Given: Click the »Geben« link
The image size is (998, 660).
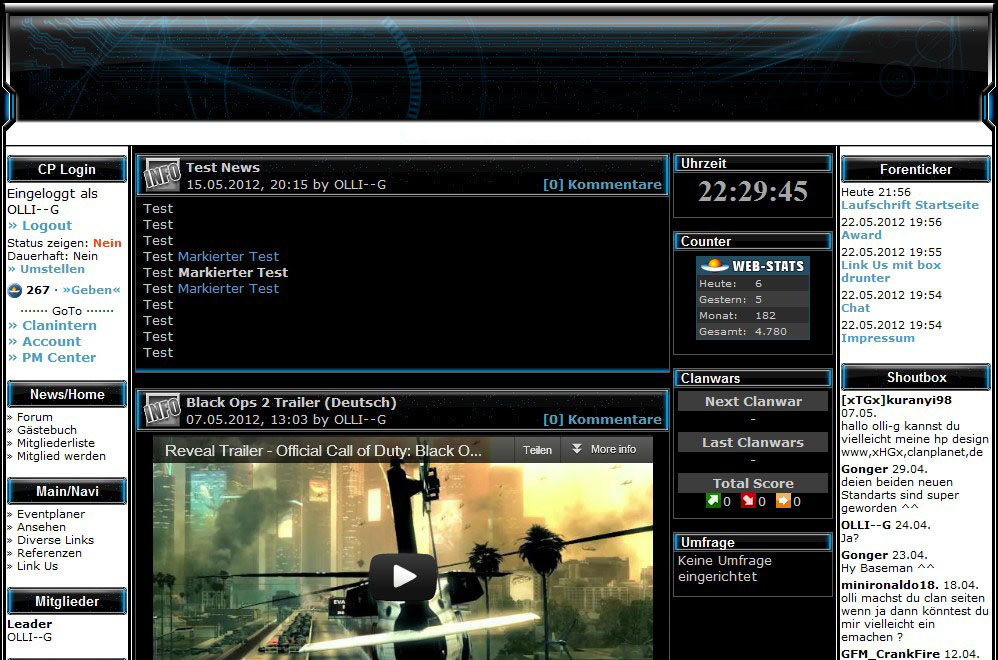Looking at the screenshot, I should click(x=92, y=290).
